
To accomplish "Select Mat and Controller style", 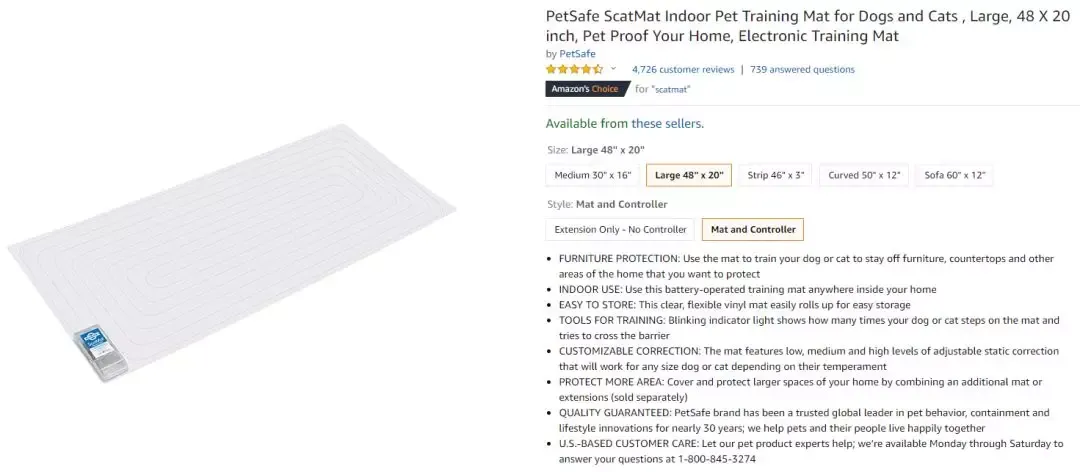I will 752,229.
